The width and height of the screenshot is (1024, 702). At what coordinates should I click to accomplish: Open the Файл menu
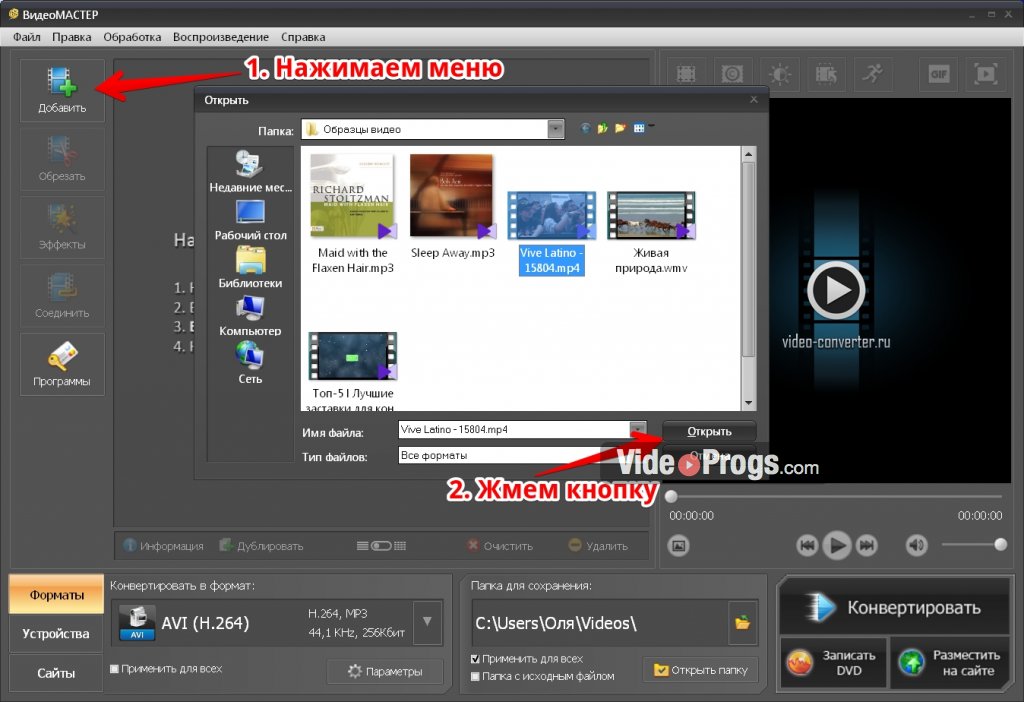tap(27, 37)
